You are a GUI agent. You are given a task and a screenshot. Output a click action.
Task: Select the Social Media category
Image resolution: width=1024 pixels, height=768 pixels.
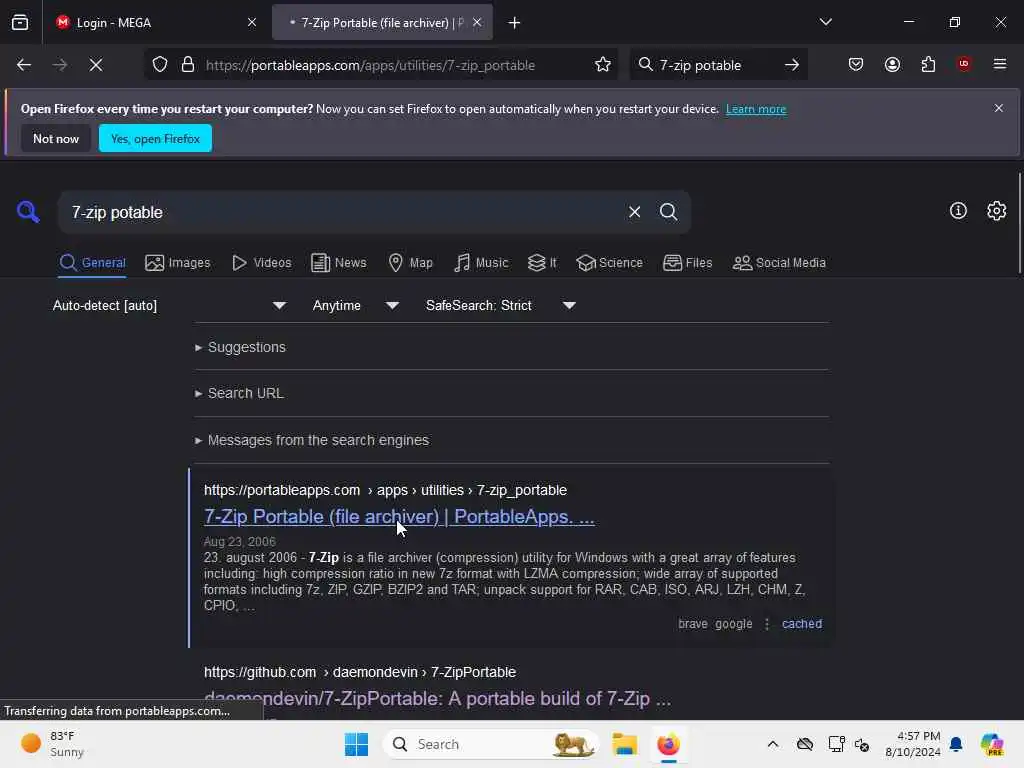(x=779, y=263)
